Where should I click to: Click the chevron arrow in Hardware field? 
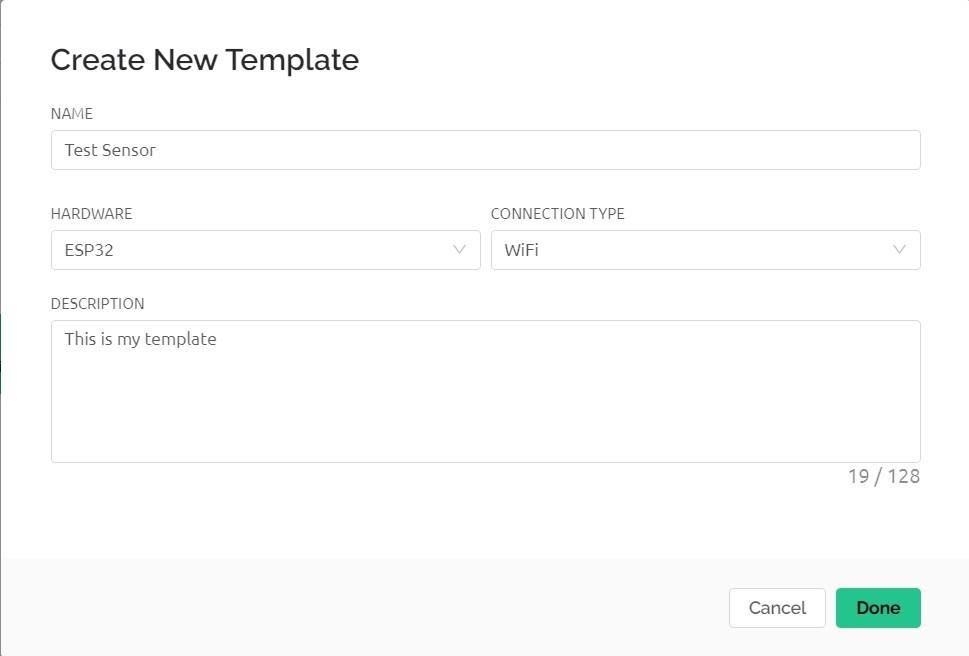coord(460,250)
